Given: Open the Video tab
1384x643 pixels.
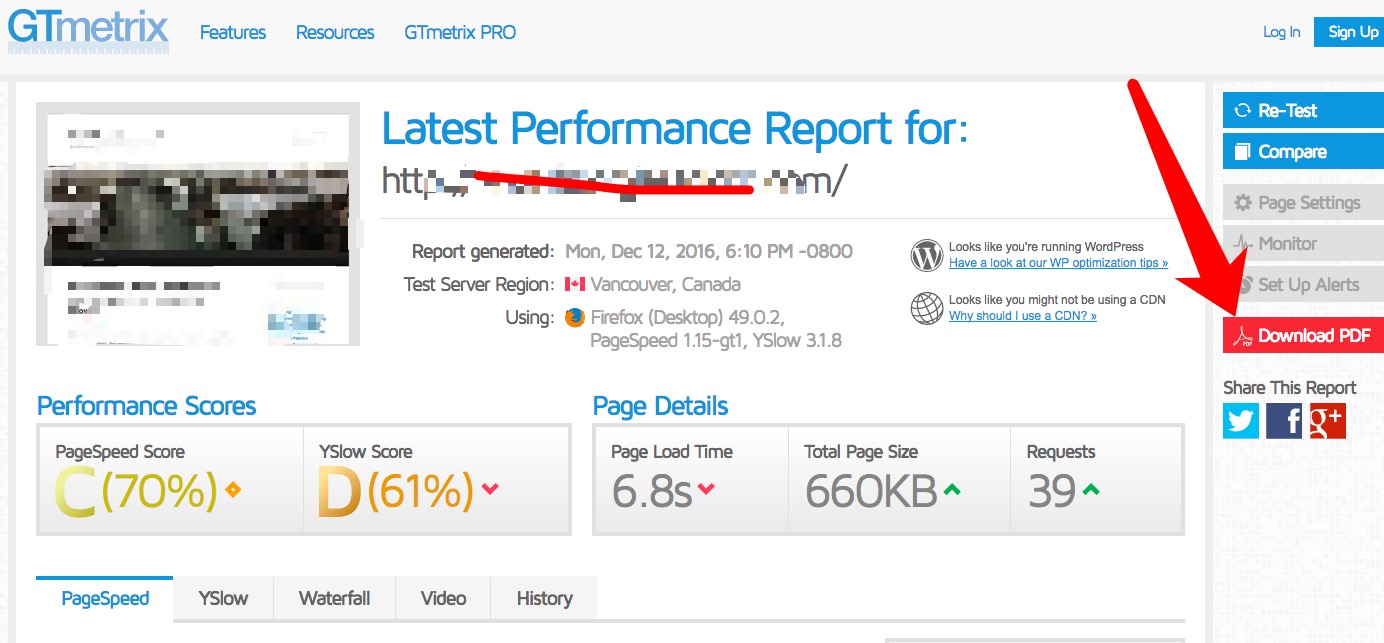Looking at the screenshot, I should [443, 598].
